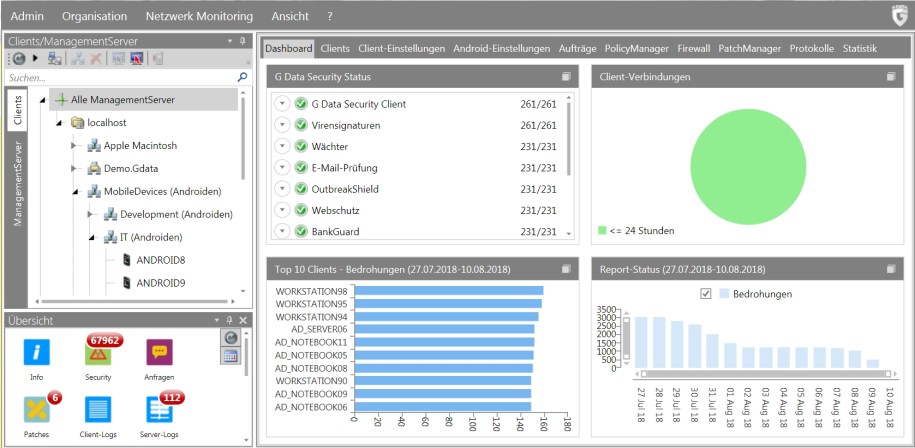Collapse the MobileDevices (Androiden) node
Image resolution: width=915 pixels, height=448 pixels.
[x=75, y=192]
